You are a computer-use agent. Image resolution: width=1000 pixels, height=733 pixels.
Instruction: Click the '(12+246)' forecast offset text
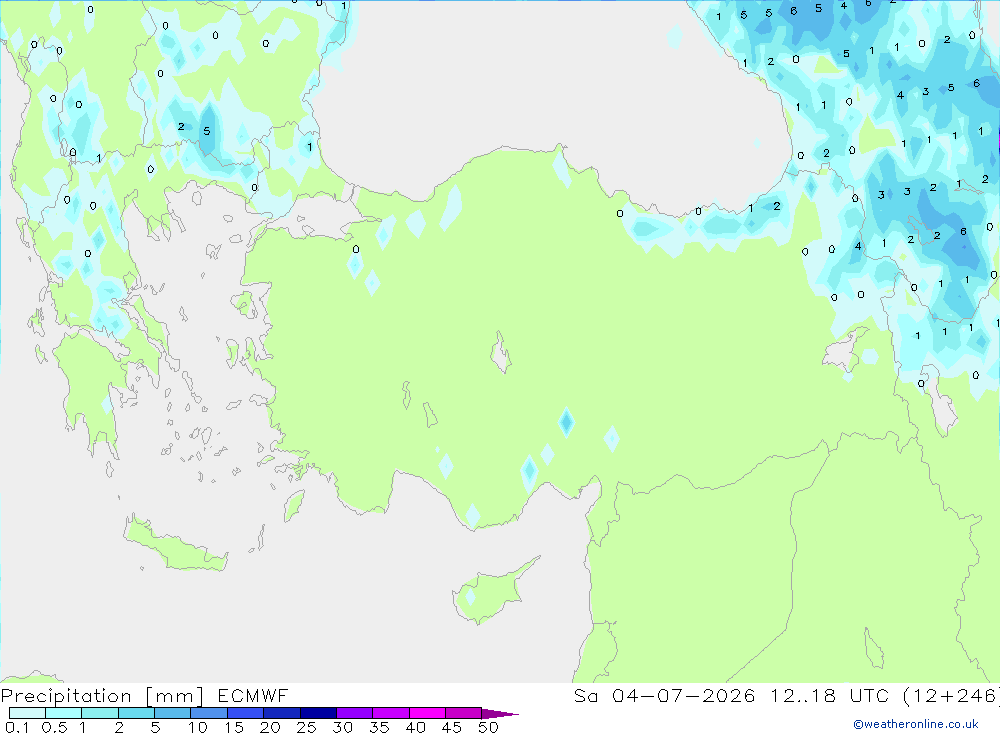coord(951,695)
